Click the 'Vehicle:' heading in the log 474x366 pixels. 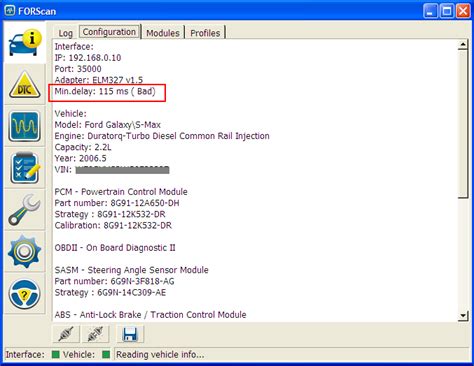coord(71,114)
